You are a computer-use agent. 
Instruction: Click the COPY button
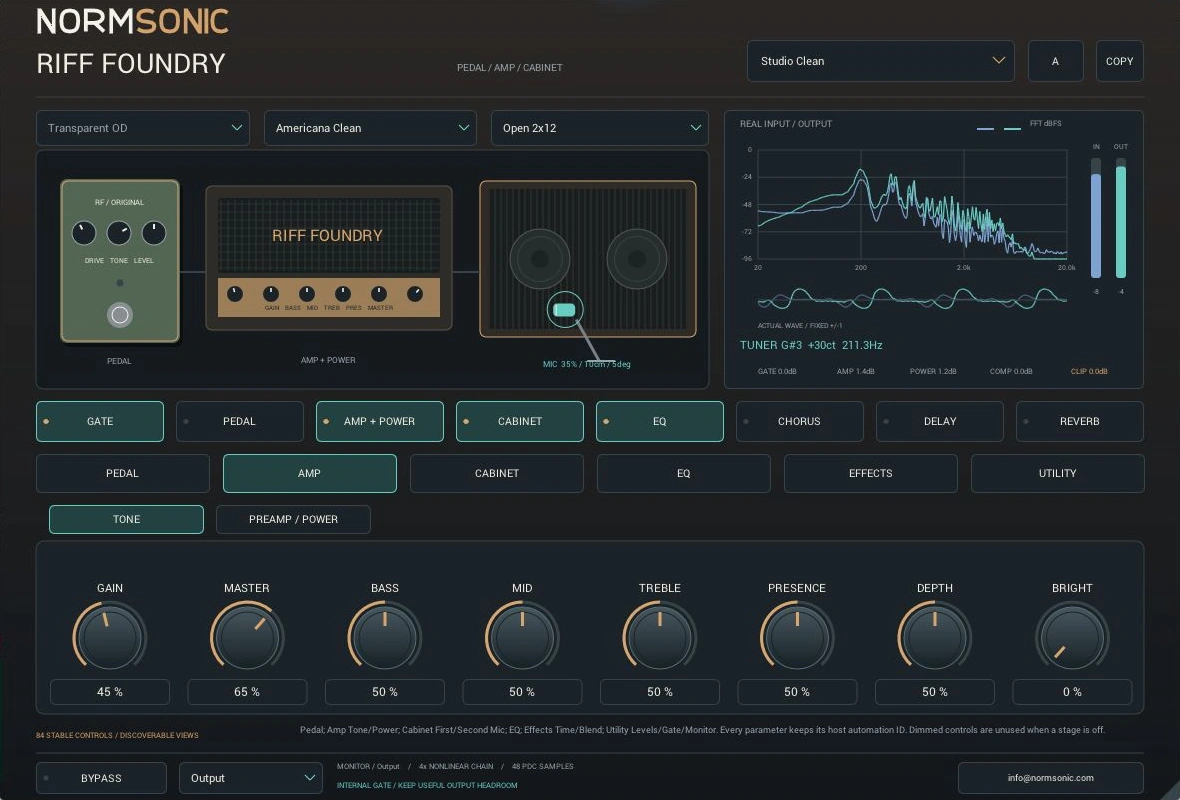(1119, 61)
